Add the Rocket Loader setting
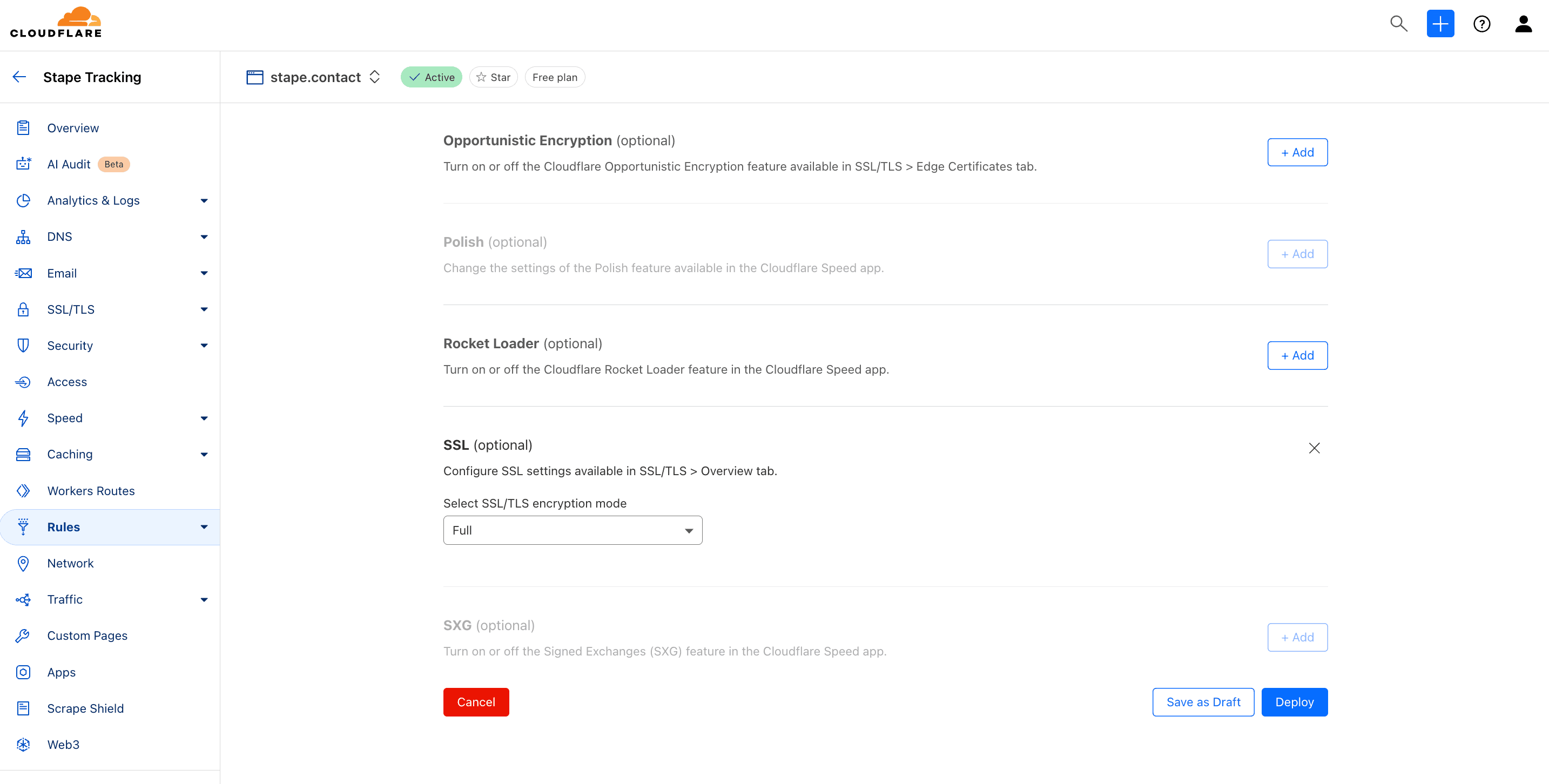The image size is (1549, 784). coord(1297,355)
